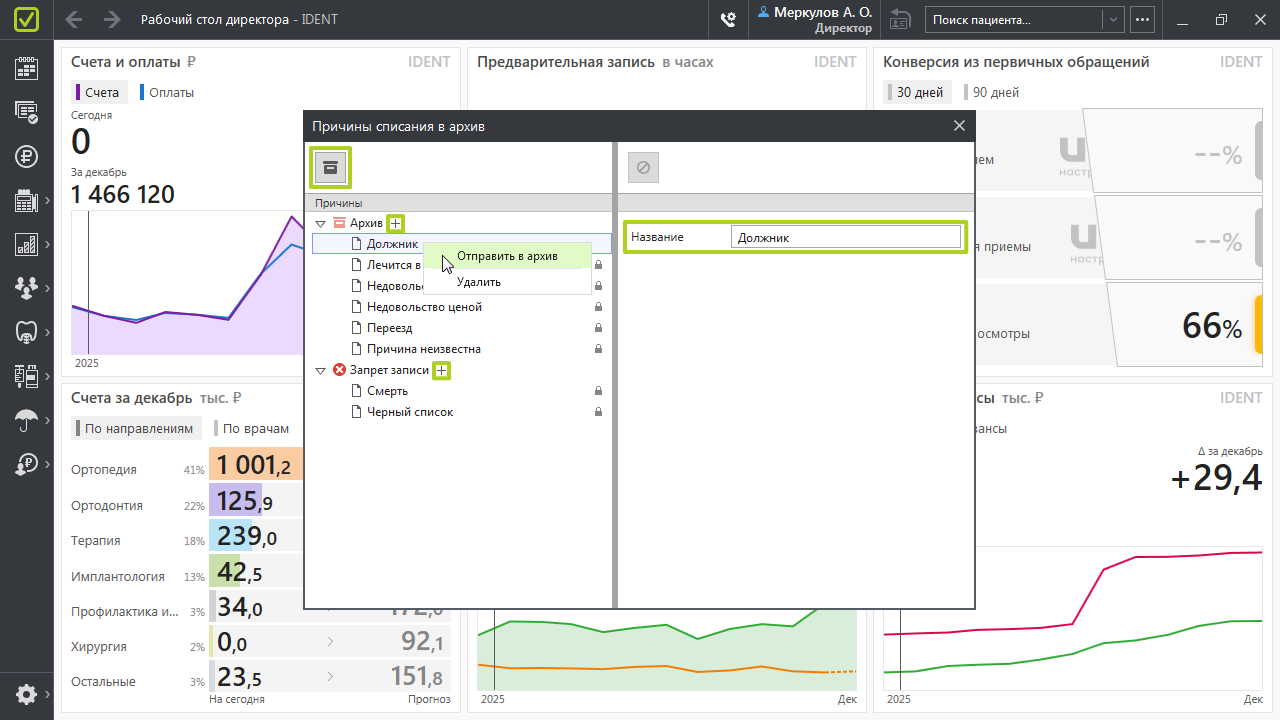Screen dimensions: 1280x720
Task: Choose Отправить в архив from context menu
Action: (507, 256)
